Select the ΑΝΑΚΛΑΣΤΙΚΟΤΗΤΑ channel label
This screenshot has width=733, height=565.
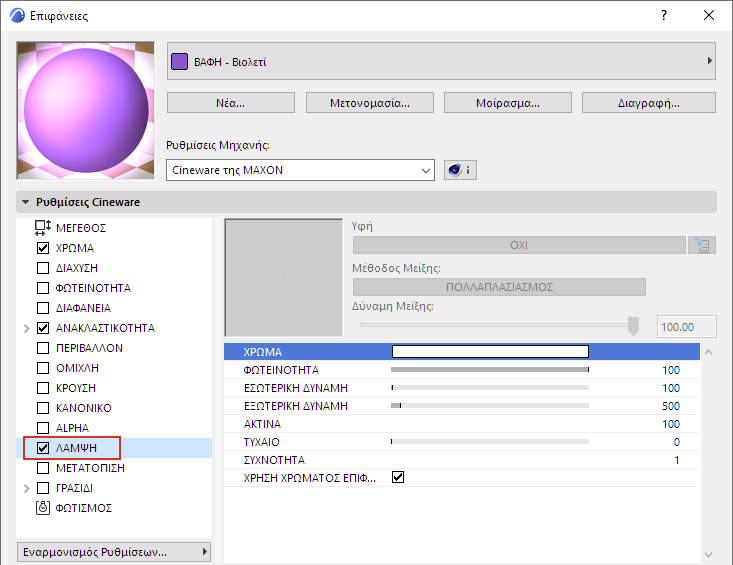(x=105, y=328)
